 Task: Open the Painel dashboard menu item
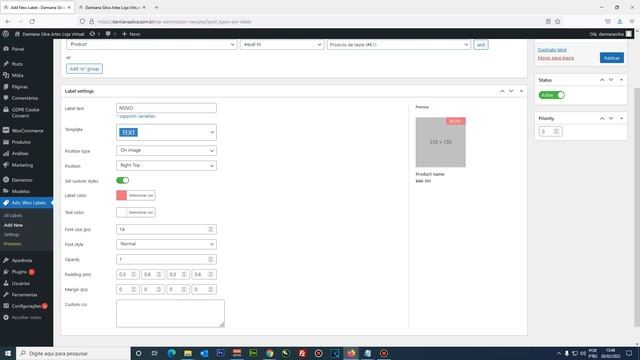click(18, 49)
